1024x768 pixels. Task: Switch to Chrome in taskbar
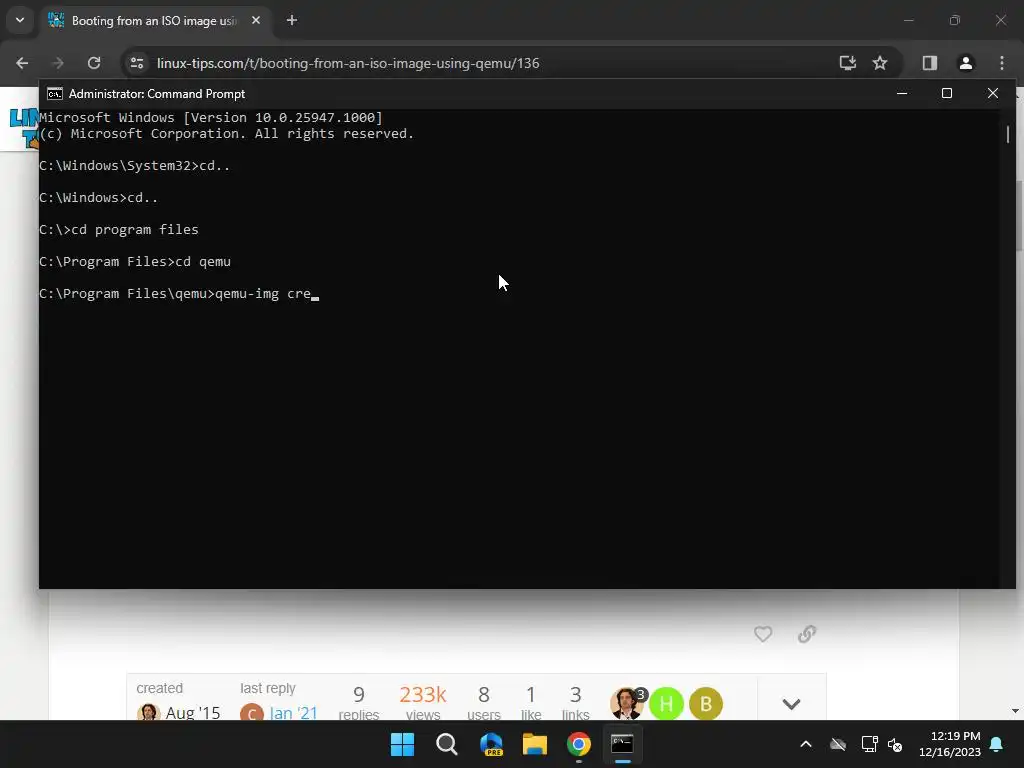(x=579, y=744)
